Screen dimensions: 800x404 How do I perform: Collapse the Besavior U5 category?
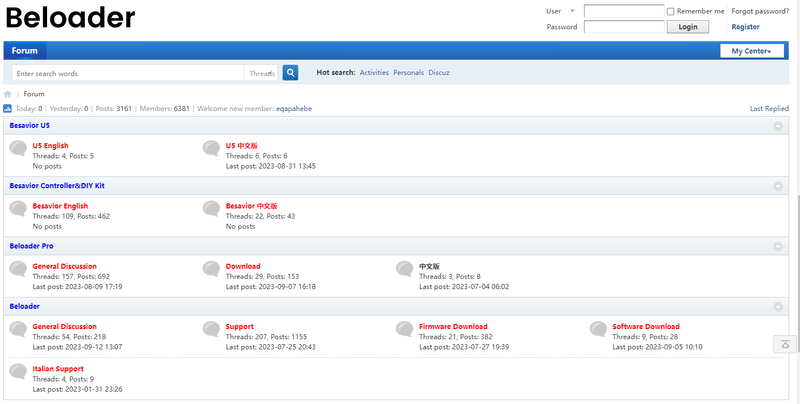778,125
